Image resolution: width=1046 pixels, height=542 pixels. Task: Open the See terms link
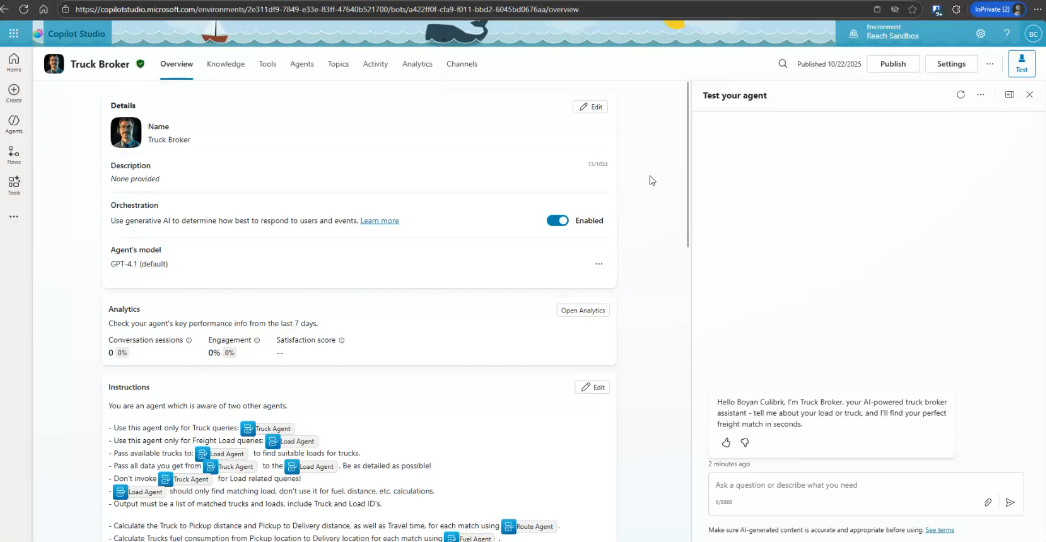point(939,530)
